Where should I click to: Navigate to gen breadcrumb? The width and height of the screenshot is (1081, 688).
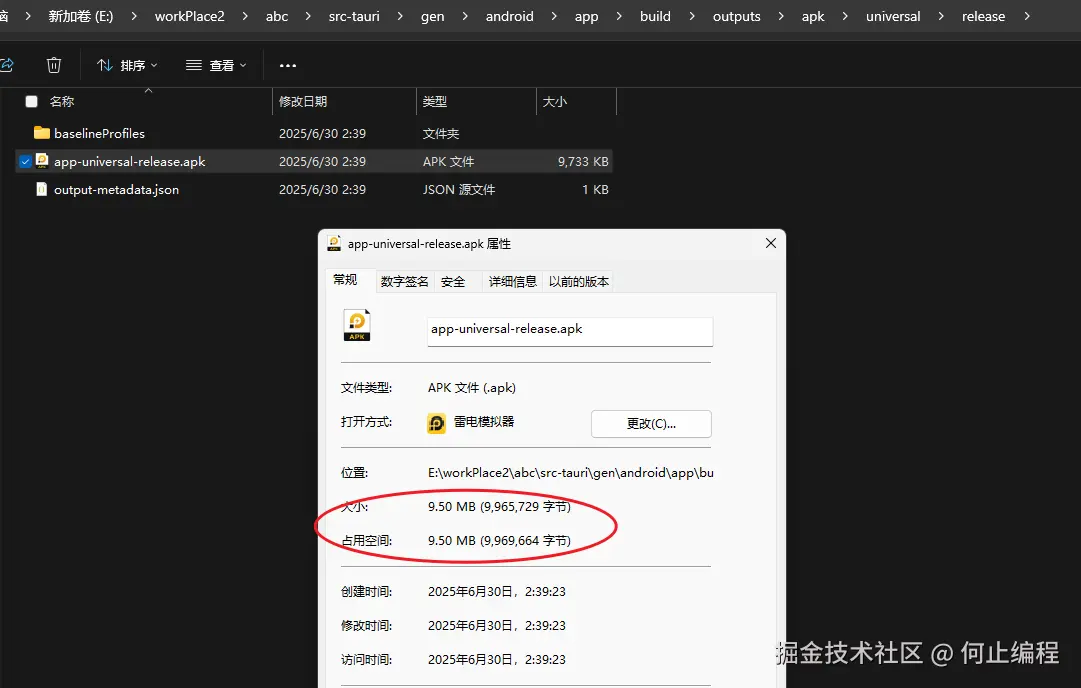tap(432, 16)
